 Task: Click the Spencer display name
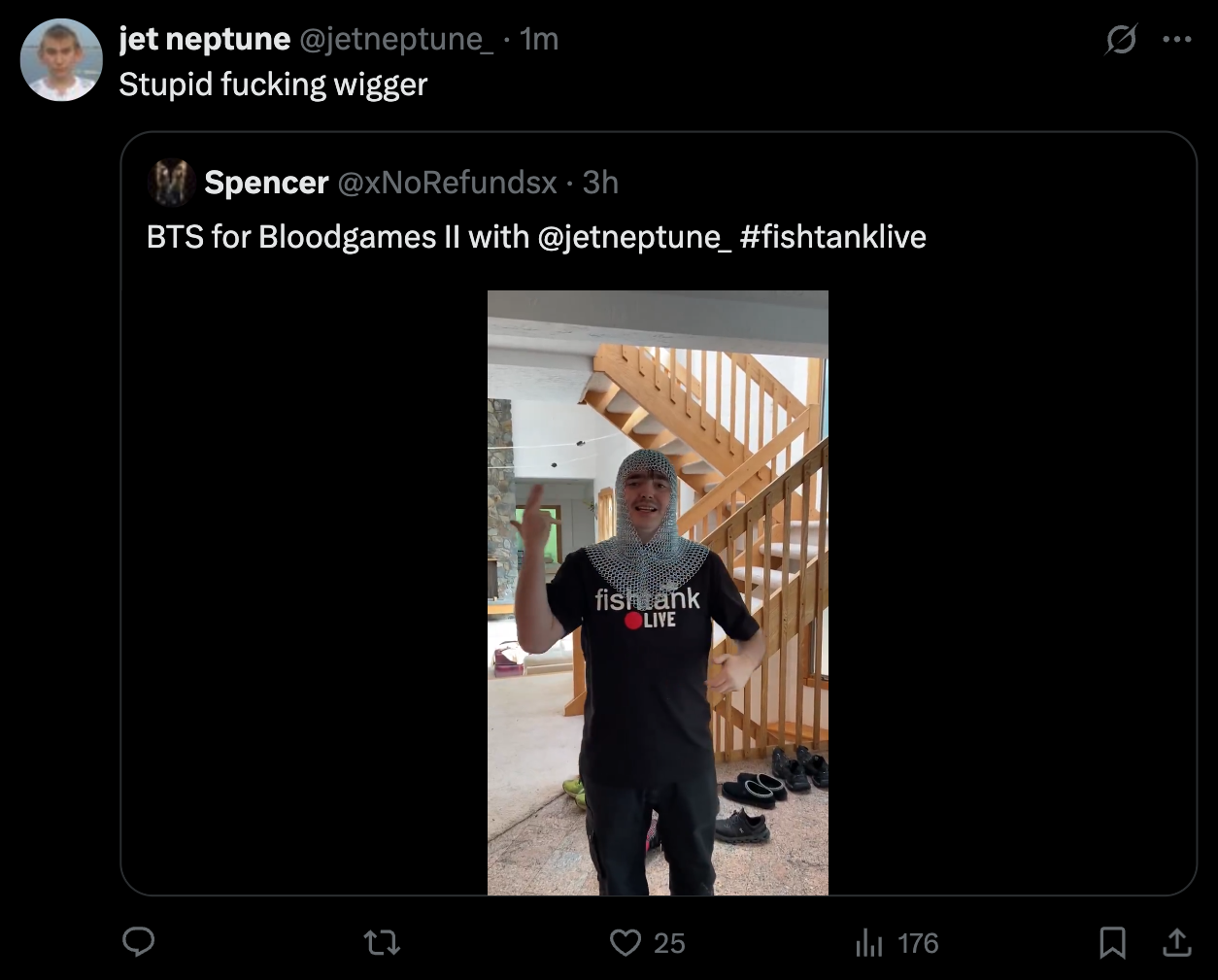pos(266,183)
